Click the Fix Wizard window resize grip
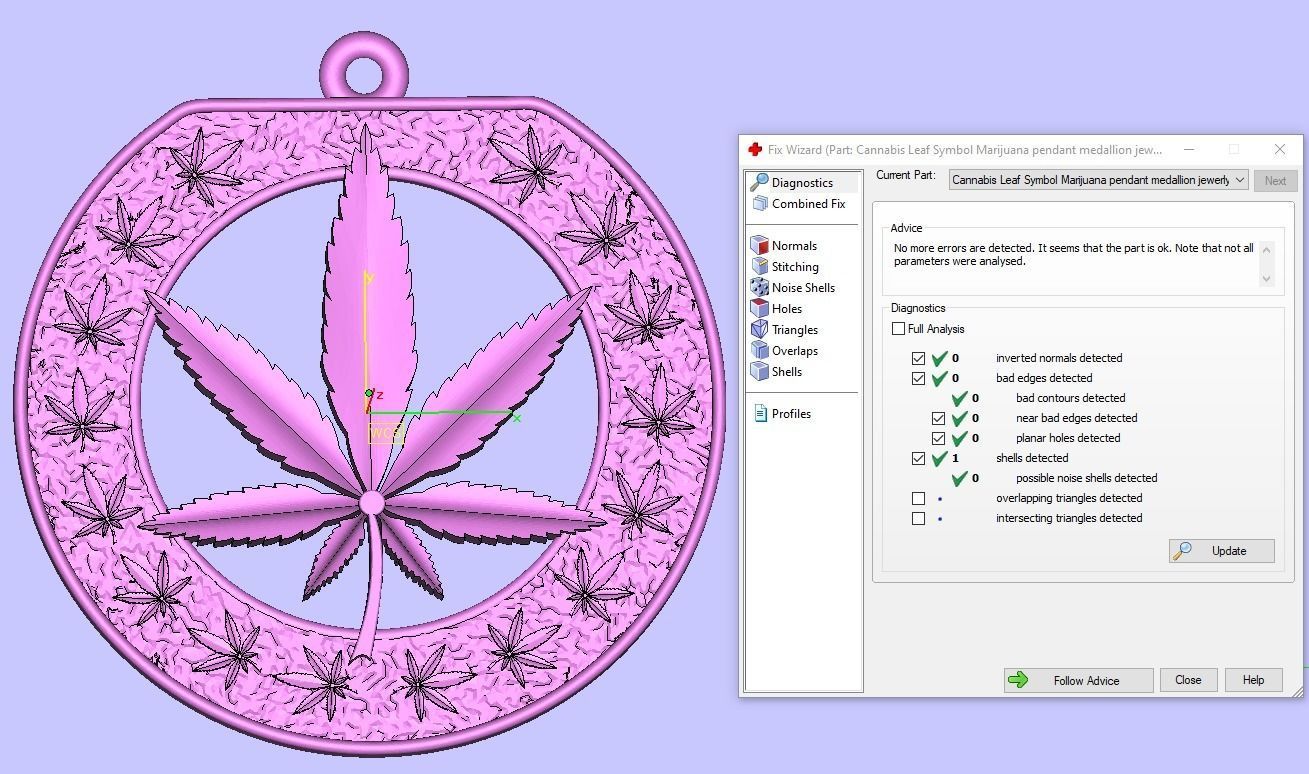Viewport: 1309px width, 774px height. pos(1298,690)
